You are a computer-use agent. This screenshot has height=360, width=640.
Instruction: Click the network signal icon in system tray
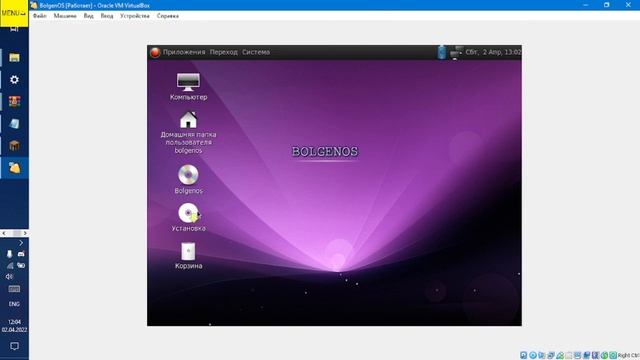click(x=10, y=266)
